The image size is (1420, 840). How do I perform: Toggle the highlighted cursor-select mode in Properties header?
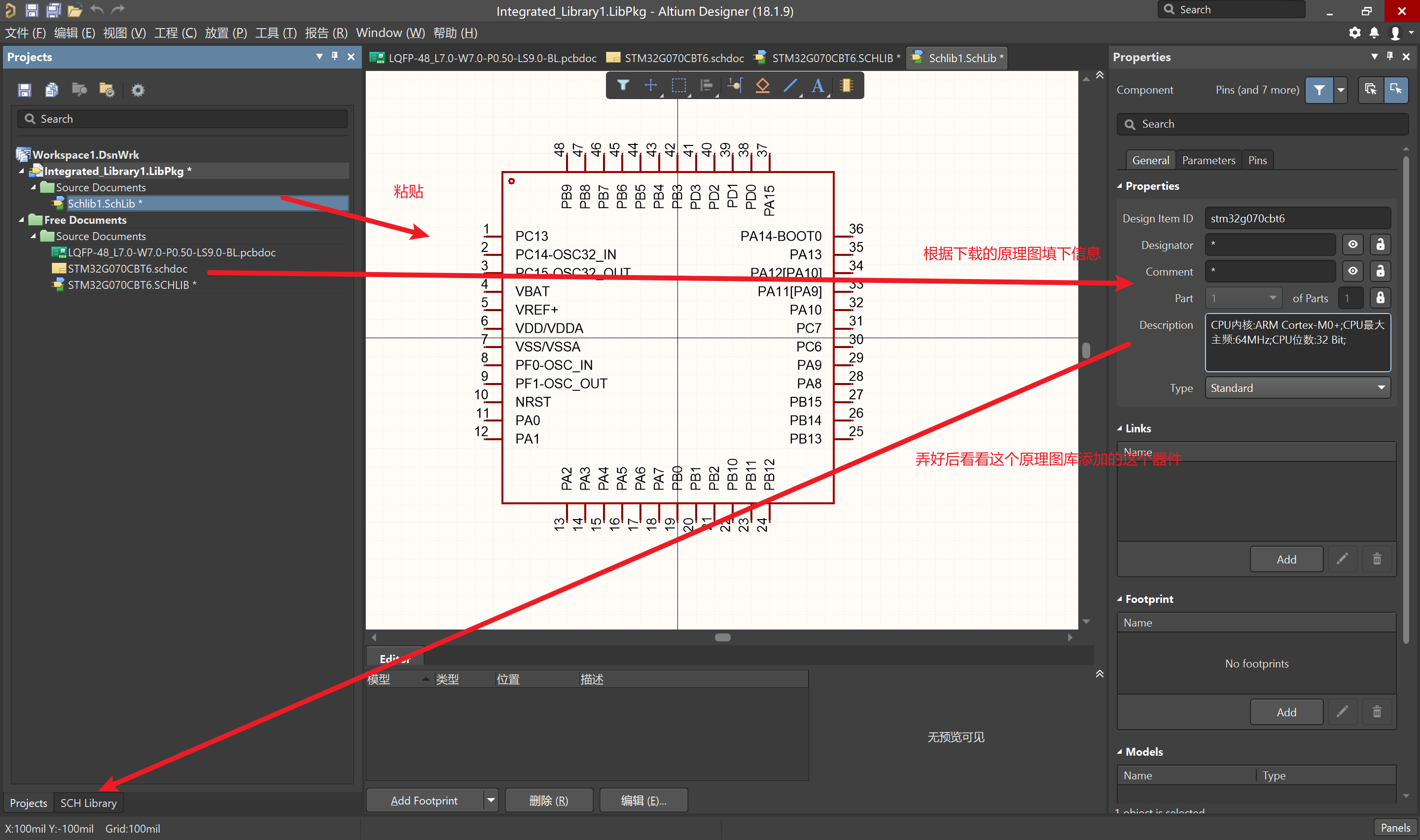coord(1396,89)
